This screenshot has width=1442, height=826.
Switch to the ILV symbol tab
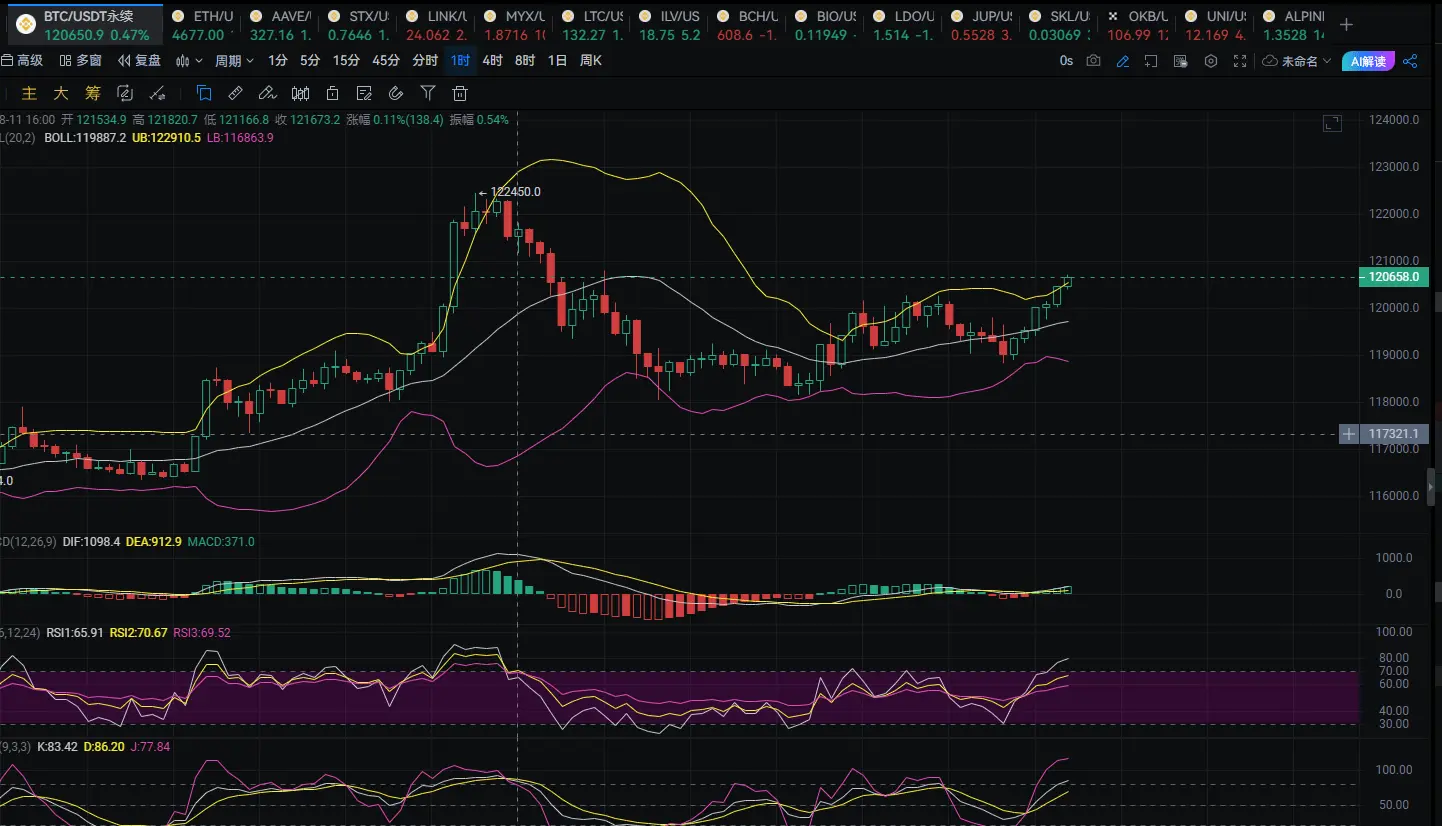coord(669,25)
